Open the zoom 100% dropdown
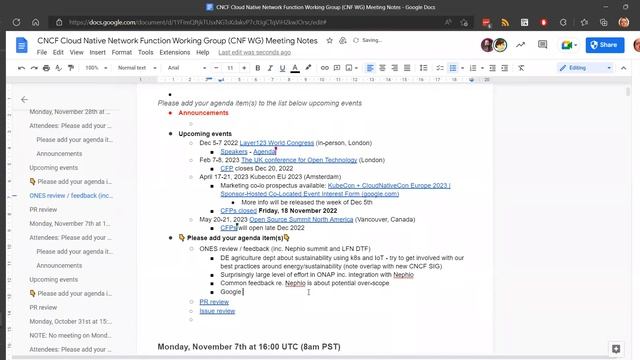Screen dimensions: 640x360 (96, 68)
